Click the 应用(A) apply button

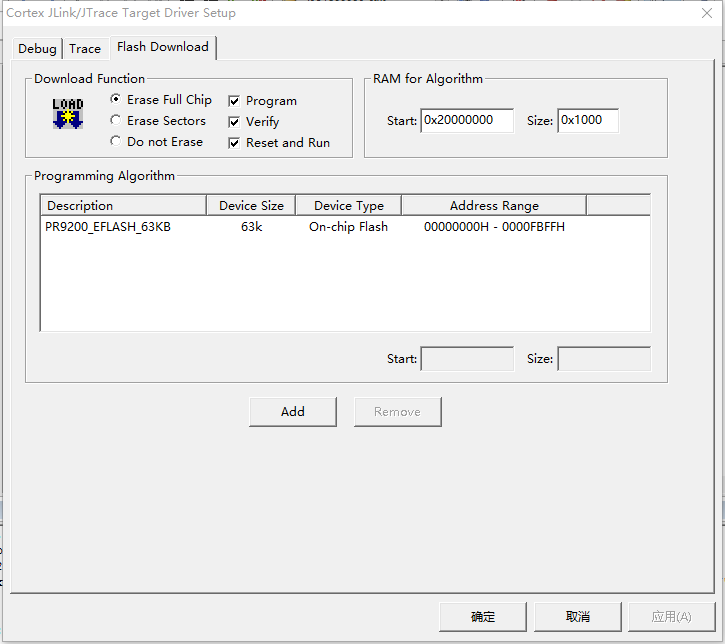671,617
